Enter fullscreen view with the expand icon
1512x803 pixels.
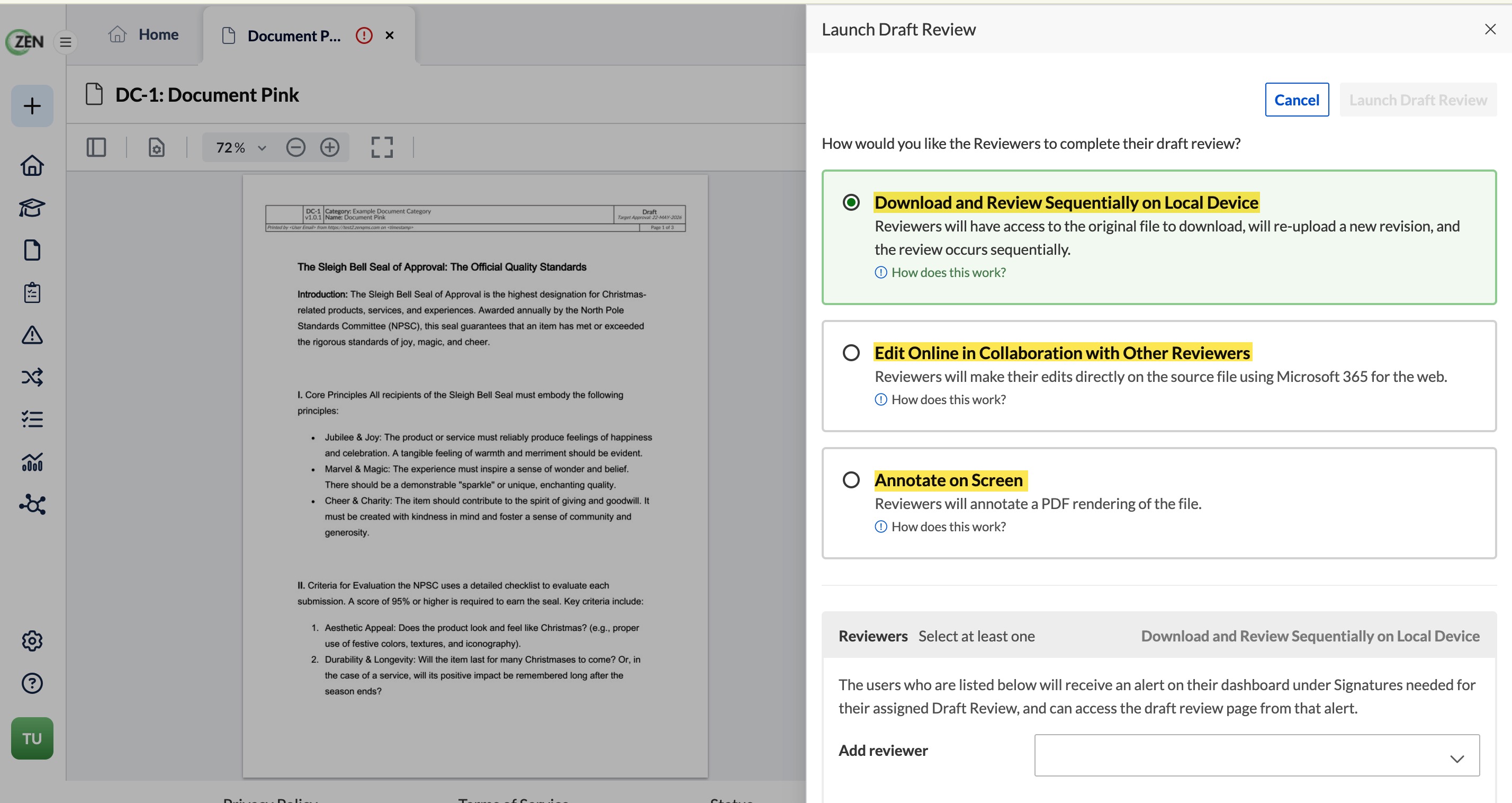[382, 147]
